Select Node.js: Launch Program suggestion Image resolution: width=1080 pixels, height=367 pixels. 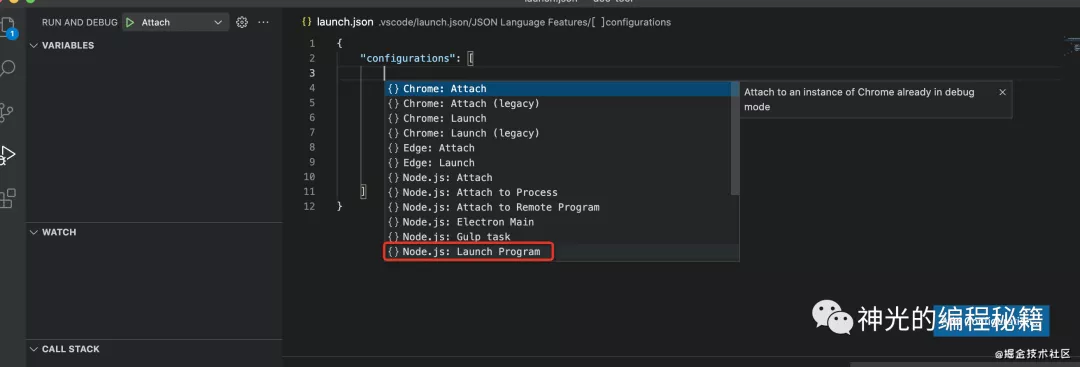(x=468, y=252)
